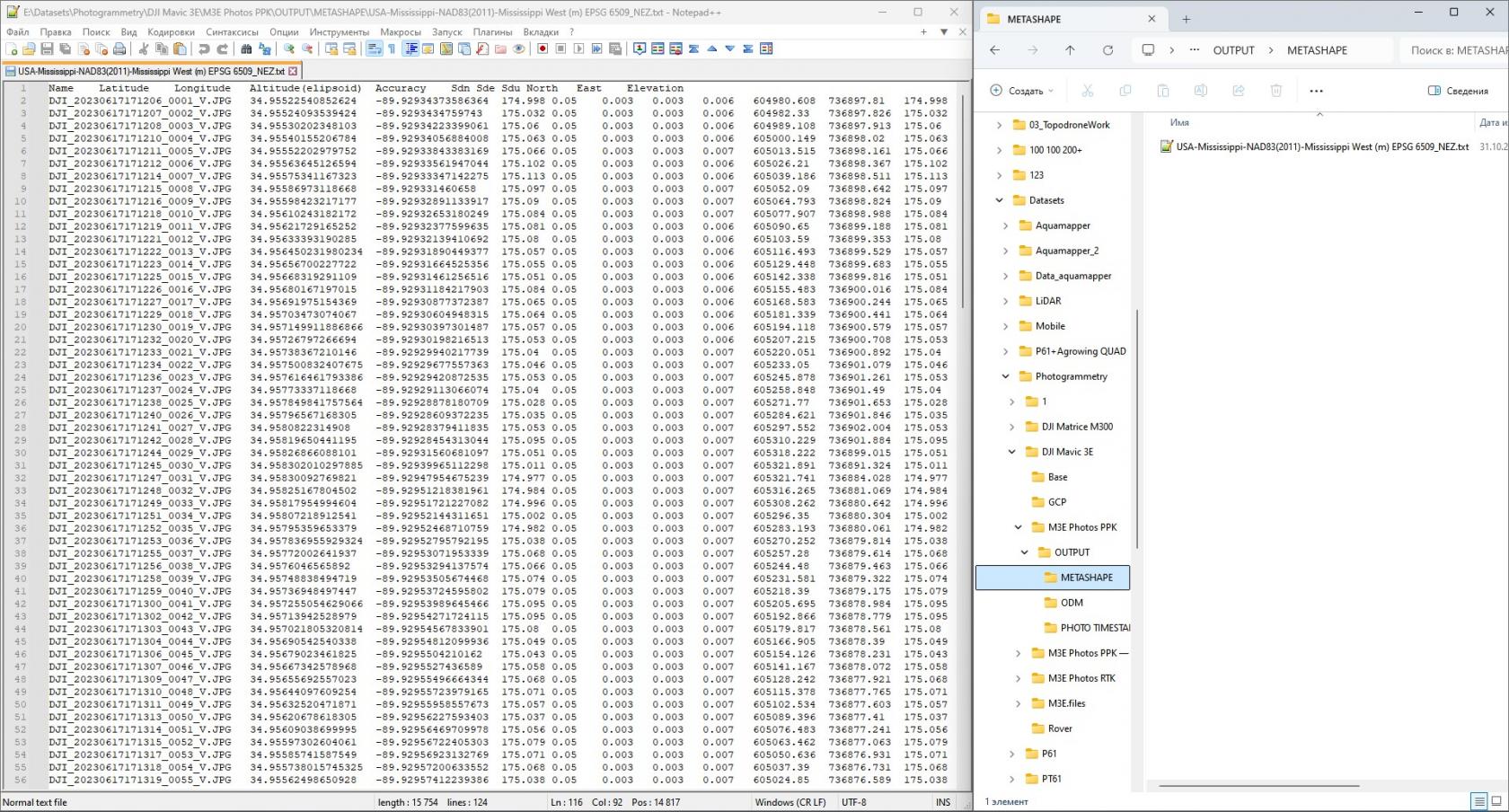Screen dimensions: 1509x812
Task: Open the Правка menu
Action: [x=56, y=31]
